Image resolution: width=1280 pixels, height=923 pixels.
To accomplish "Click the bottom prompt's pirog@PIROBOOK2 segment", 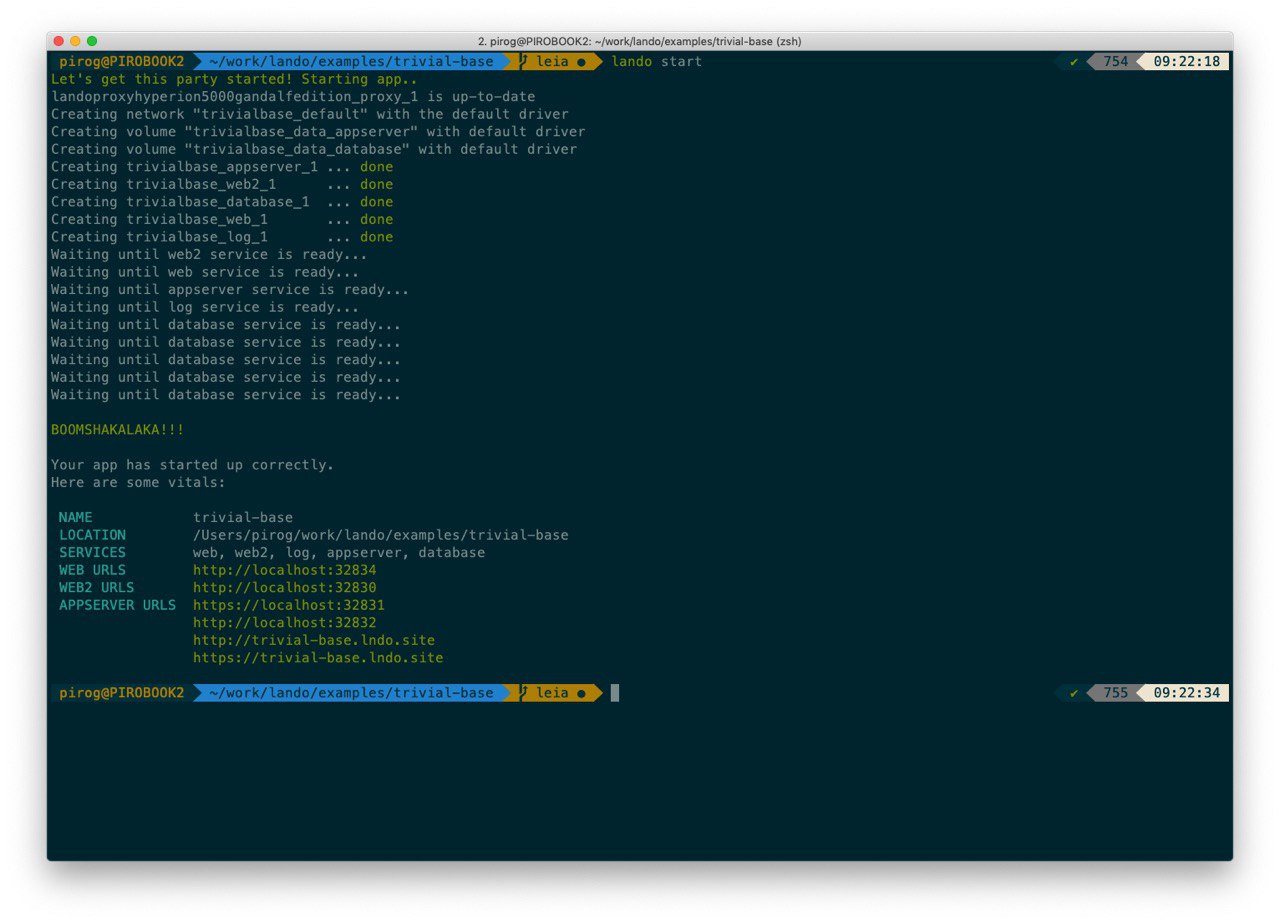I will pyautogui.click(x=122, y=693).
